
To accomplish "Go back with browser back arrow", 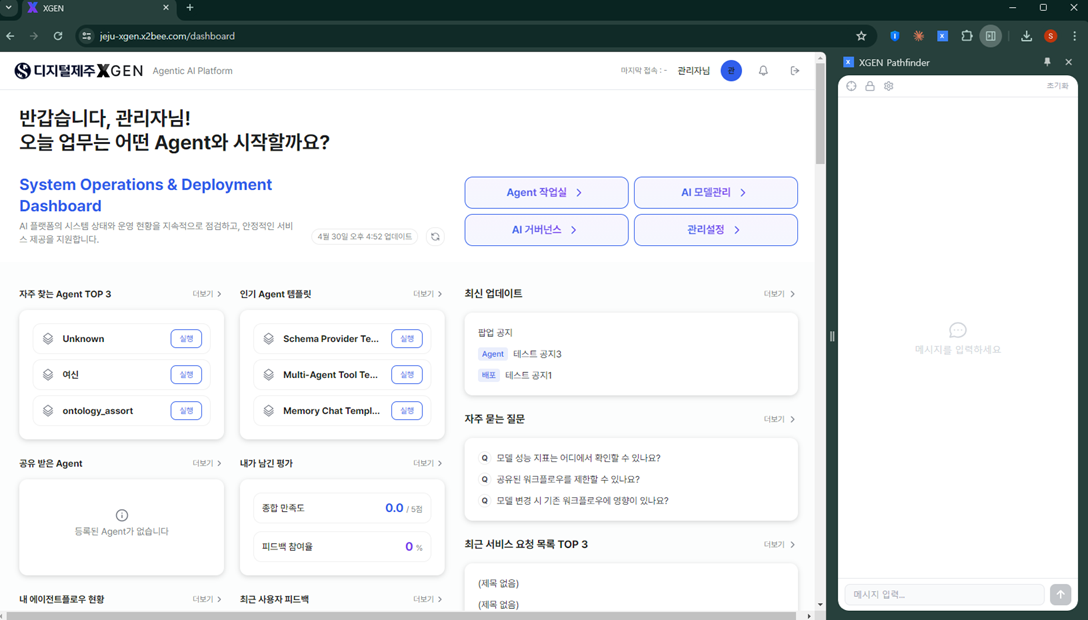I will pyautogui.click(x=10, y=36).
